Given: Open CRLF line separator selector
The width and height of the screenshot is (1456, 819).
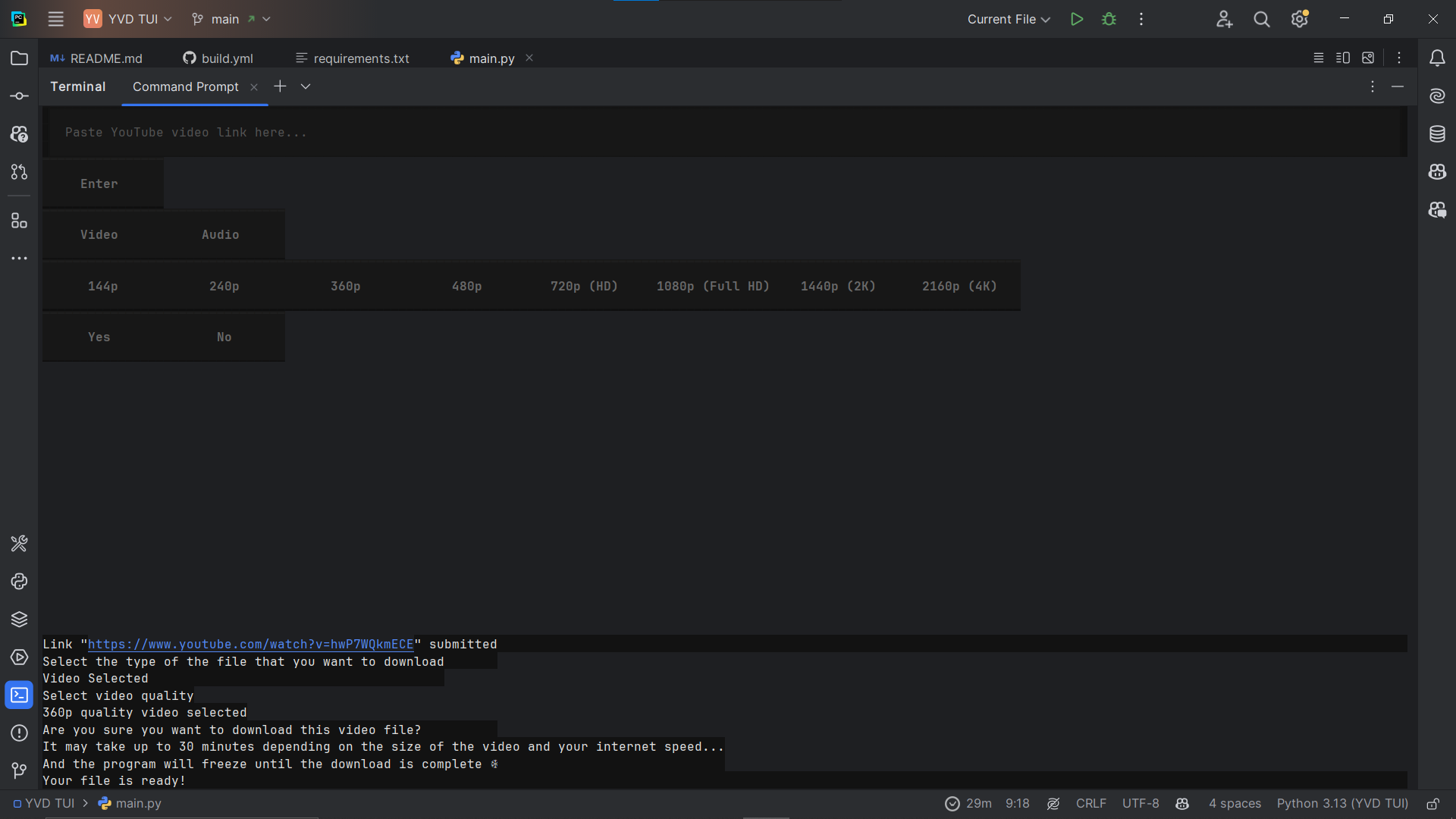Looking at the screenshot, I should point(1090,804).
